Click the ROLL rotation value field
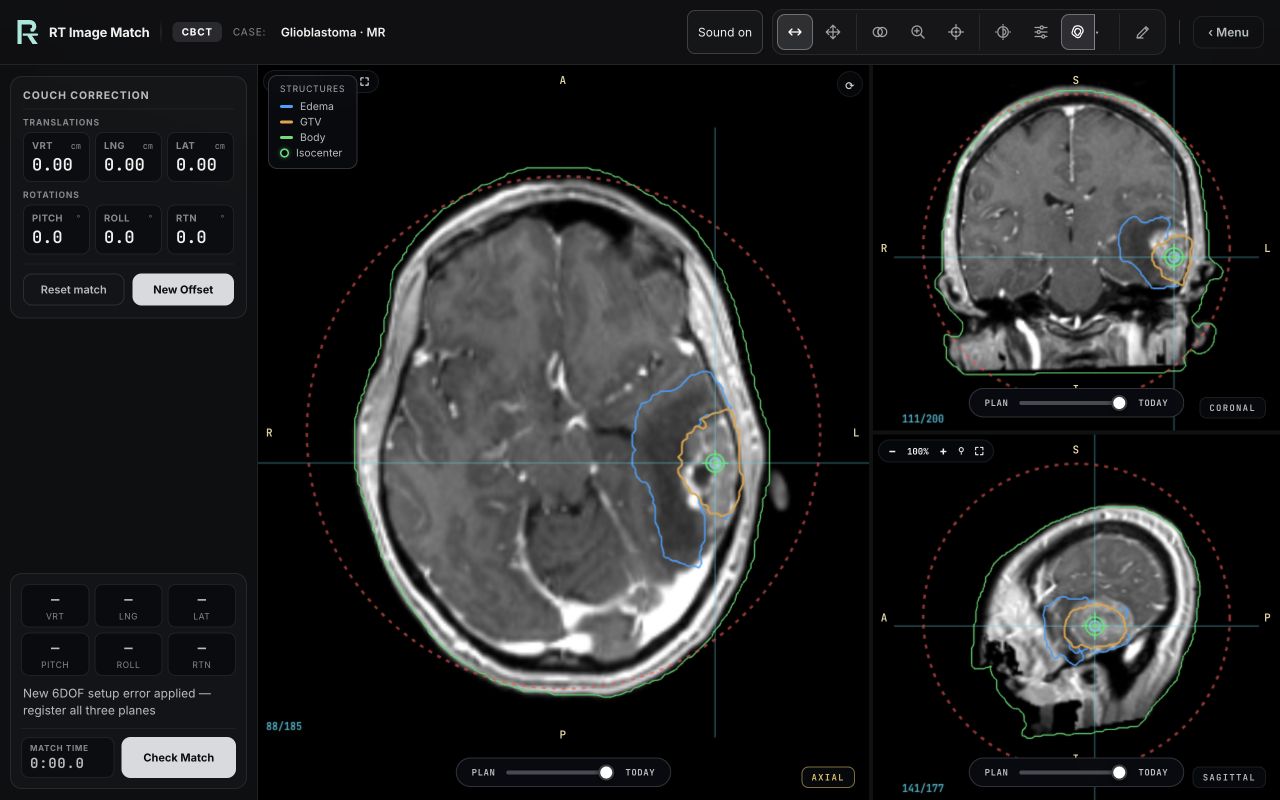The image size is (1280, 800). point(128,229)
